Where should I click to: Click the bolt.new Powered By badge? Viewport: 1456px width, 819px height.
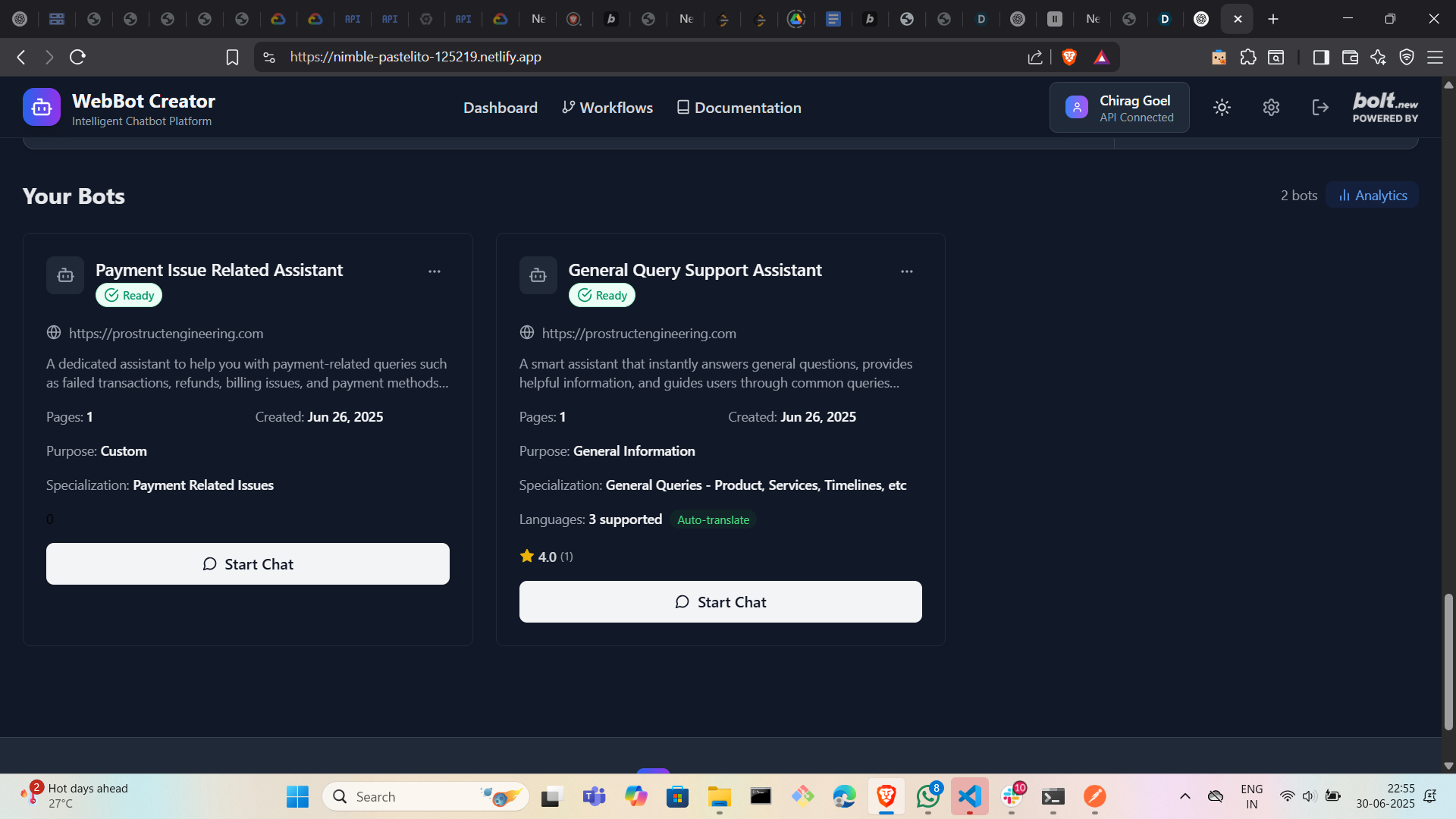point(1385,108)
